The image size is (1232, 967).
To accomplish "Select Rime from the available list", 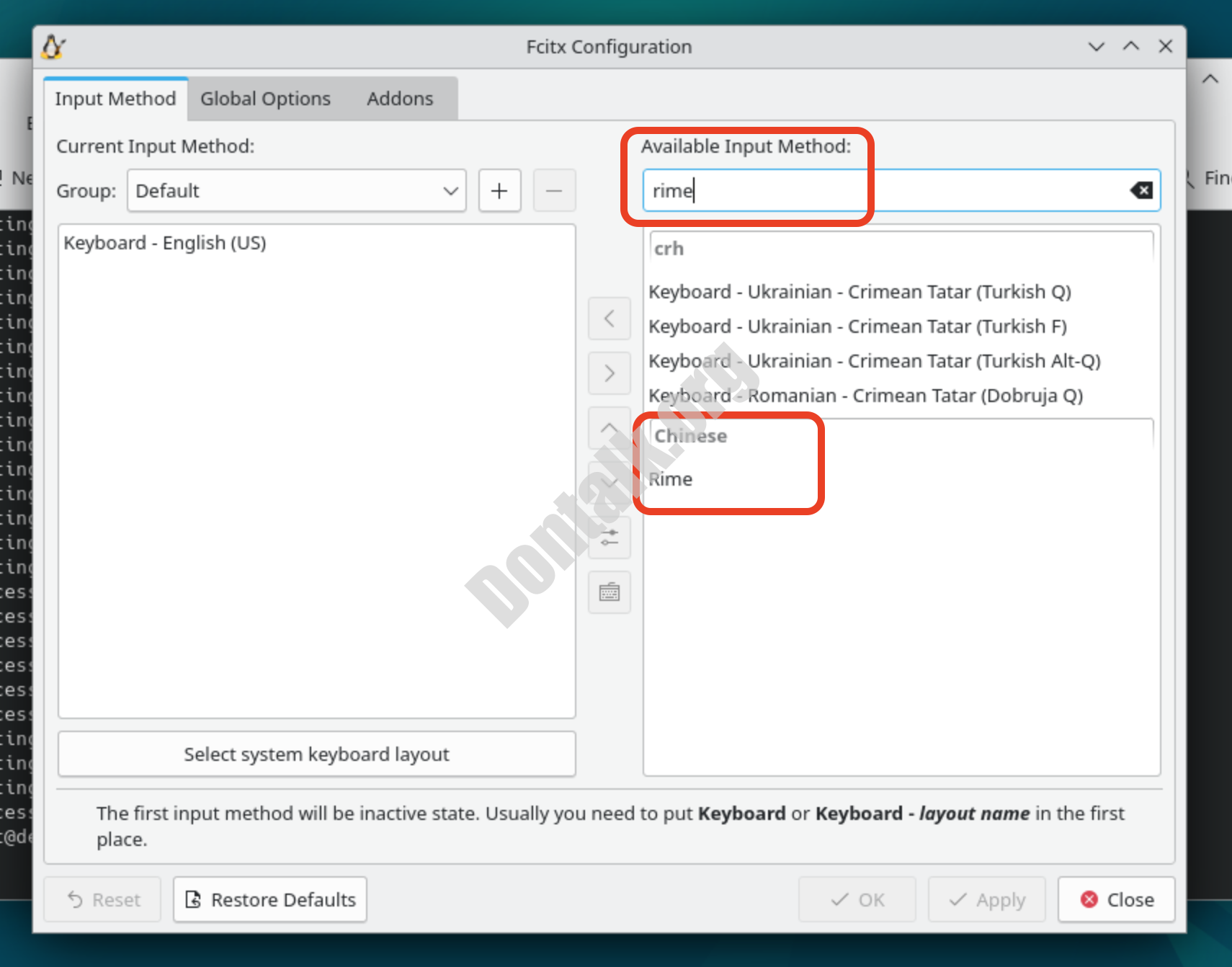I will tap(671, 479).
